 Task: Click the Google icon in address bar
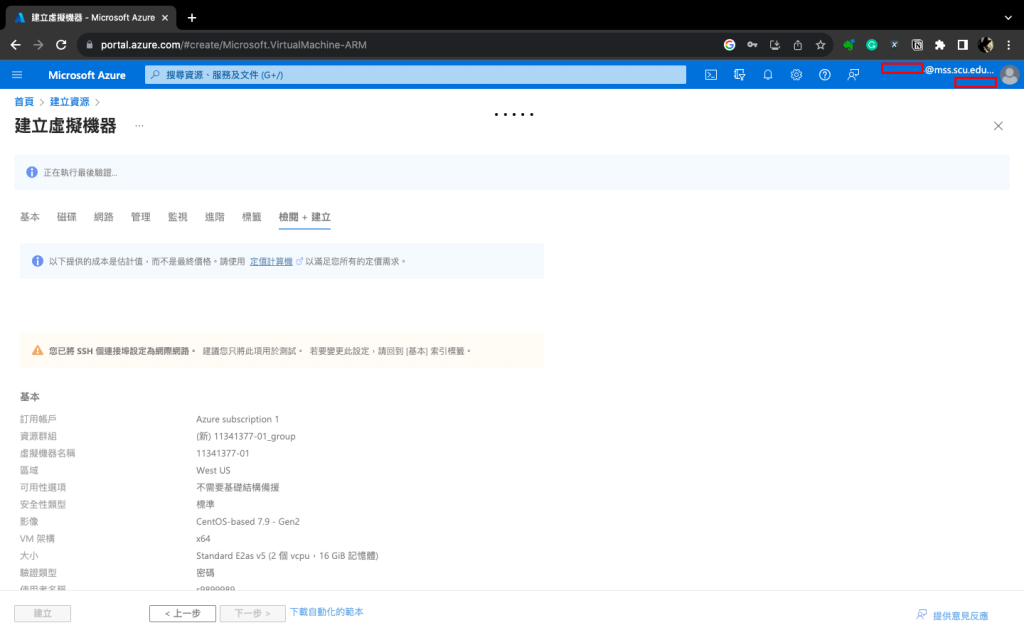tap(729, 45)
